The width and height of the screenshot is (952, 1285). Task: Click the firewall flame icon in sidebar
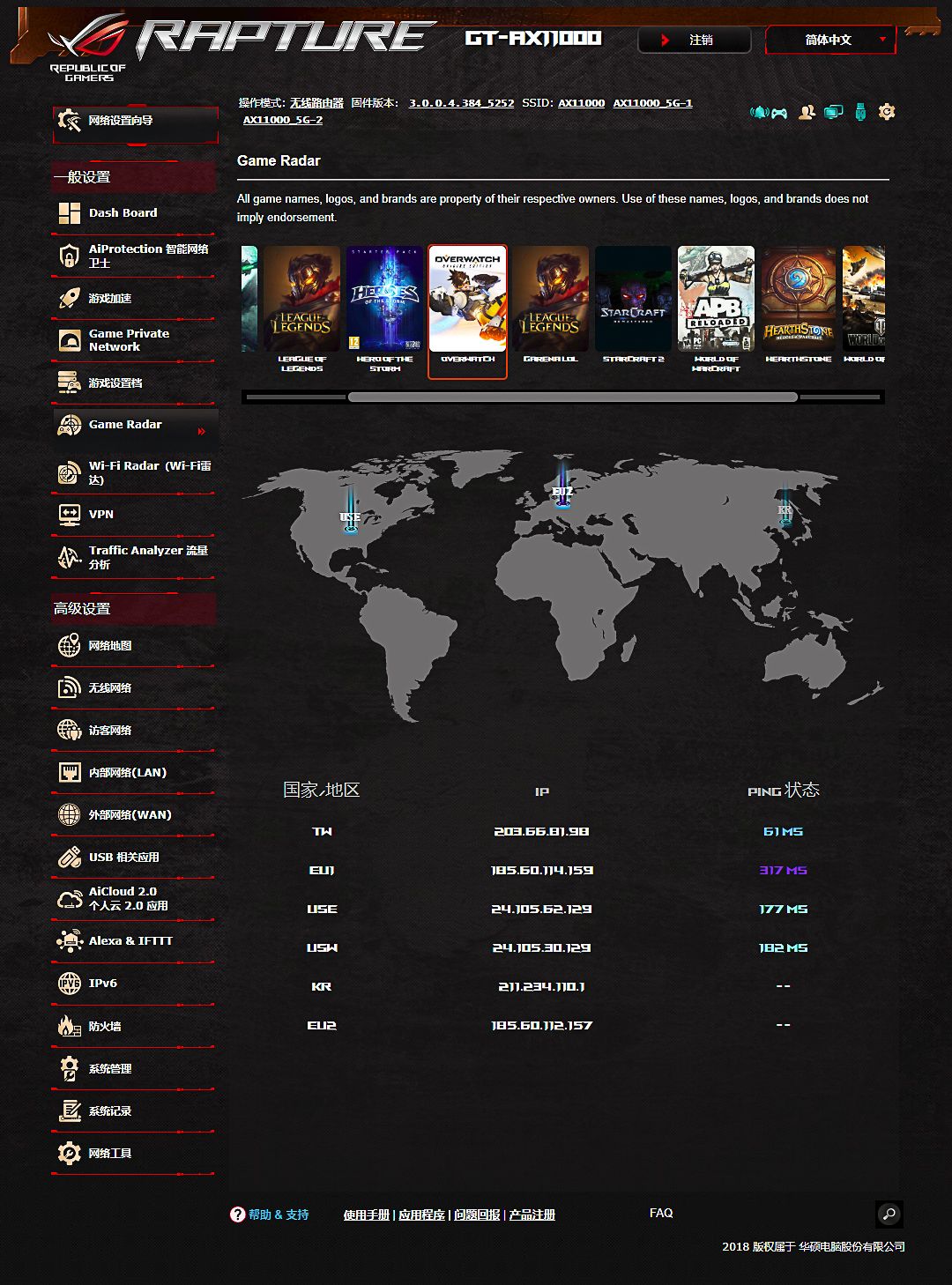[69, 1026]
